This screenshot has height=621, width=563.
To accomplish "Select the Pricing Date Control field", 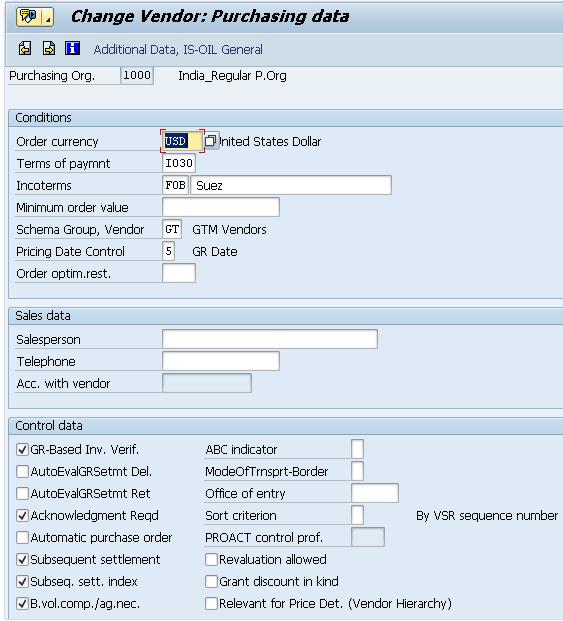I will click(168, 251).
